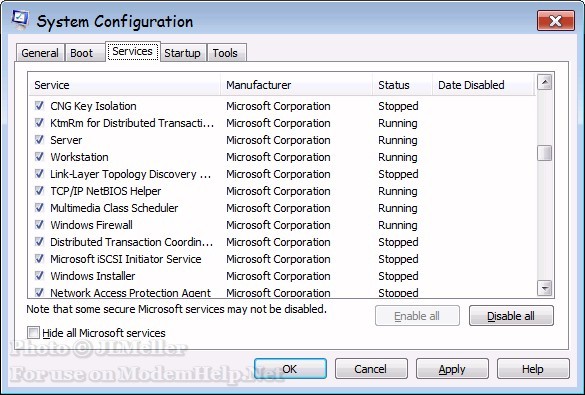Select the Workstation service name
This screenshot has height=395, width=585.
point(79,157)
